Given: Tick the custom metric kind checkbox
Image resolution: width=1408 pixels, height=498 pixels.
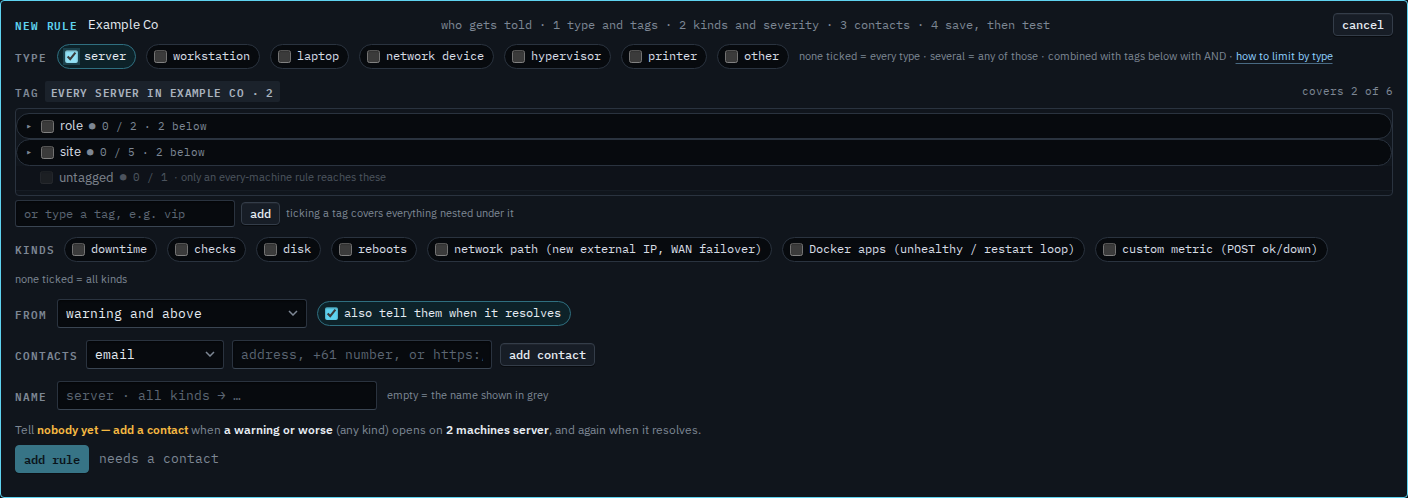Looking at the screenshot, I should click(x=1109, y=249).
